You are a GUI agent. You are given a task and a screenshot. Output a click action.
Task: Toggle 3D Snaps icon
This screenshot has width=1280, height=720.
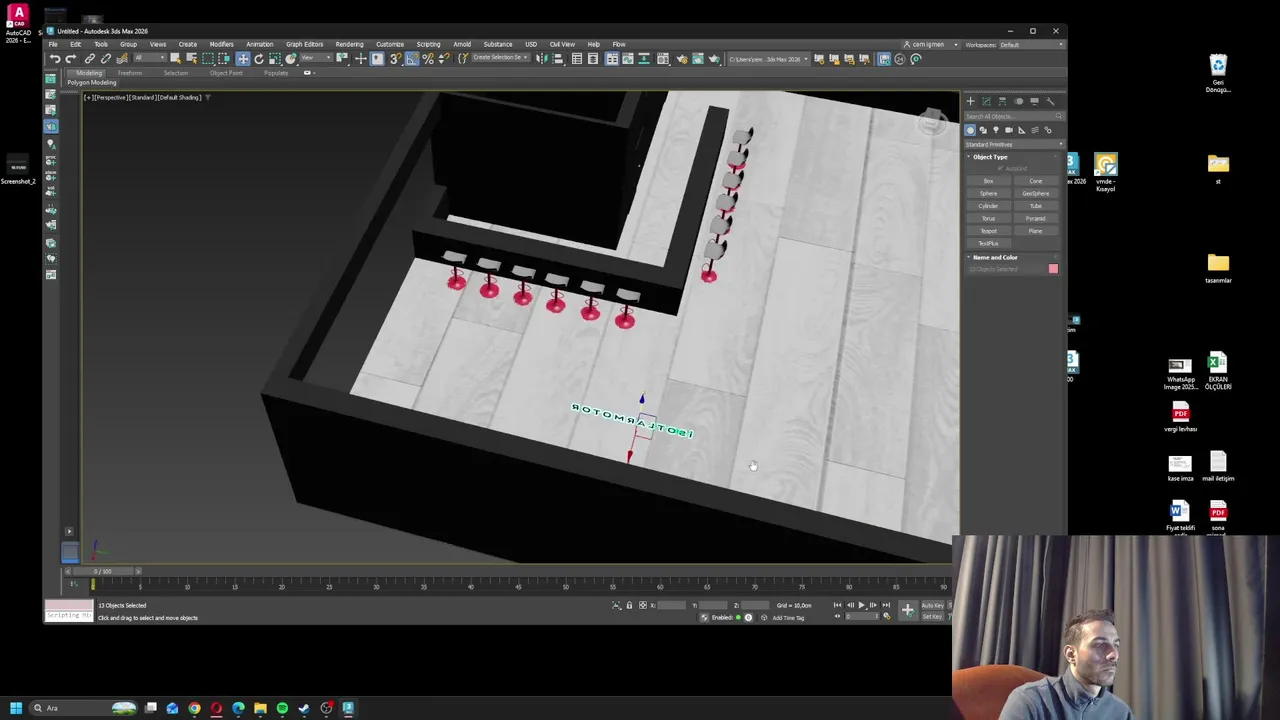coord(395,58)
